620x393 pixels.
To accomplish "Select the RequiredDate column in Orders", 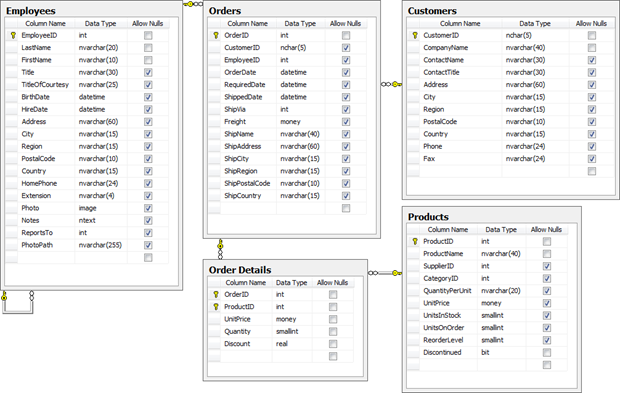I will [245, 85].
